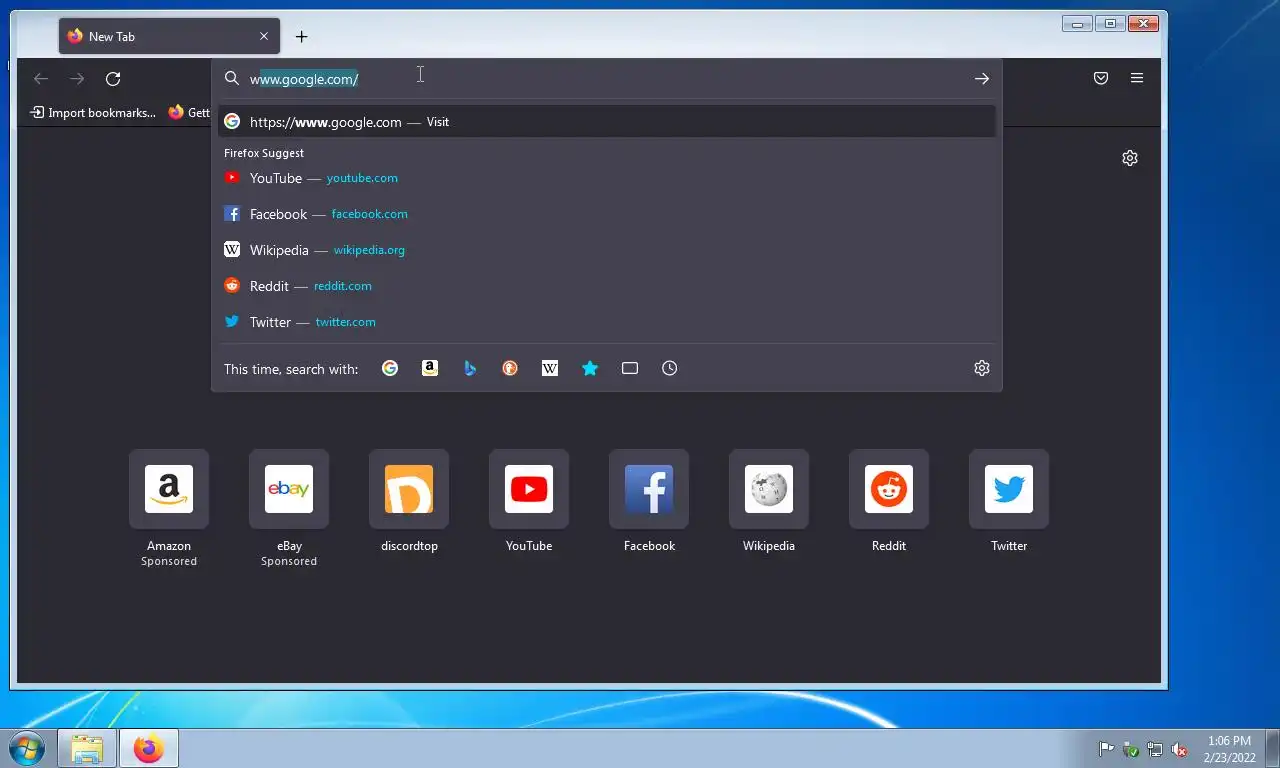Open the discordtop shortcut tile
The image size is (1280, 768).
(x=409, y=489)
